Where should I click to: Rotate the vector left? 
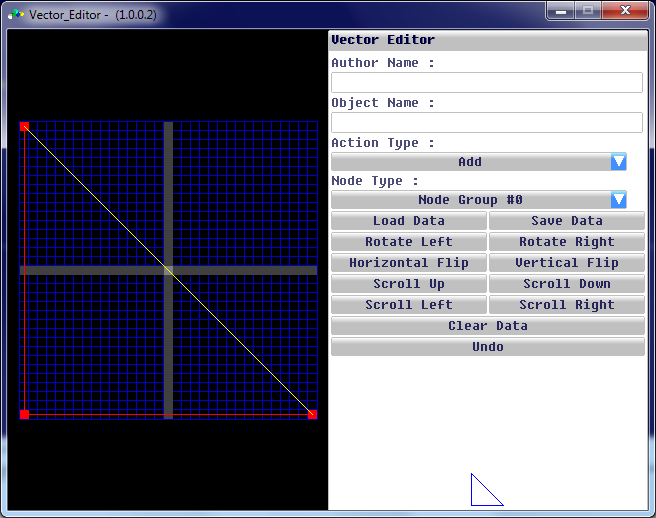(x=408, y=242)
